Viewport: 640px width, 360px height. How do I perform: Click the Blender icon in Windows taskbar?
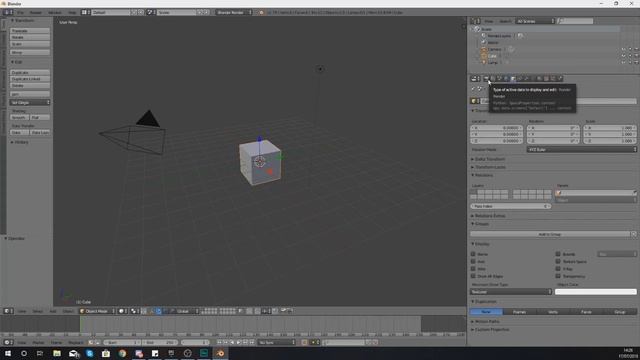[x=220, y=353]
